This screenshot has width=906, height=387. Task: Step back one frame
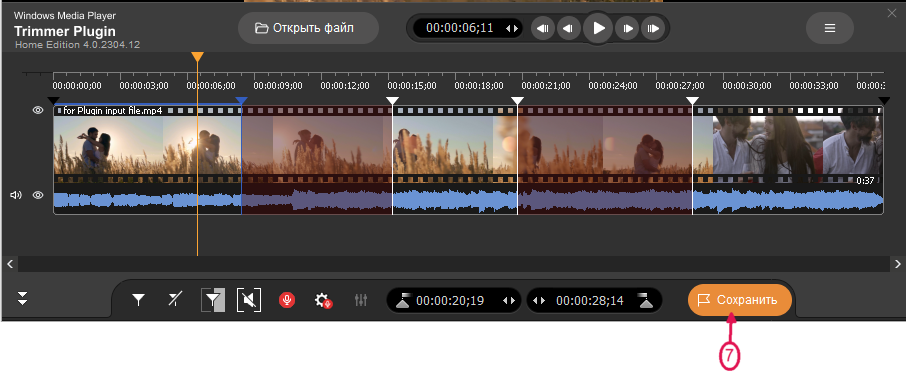(569, 28)
